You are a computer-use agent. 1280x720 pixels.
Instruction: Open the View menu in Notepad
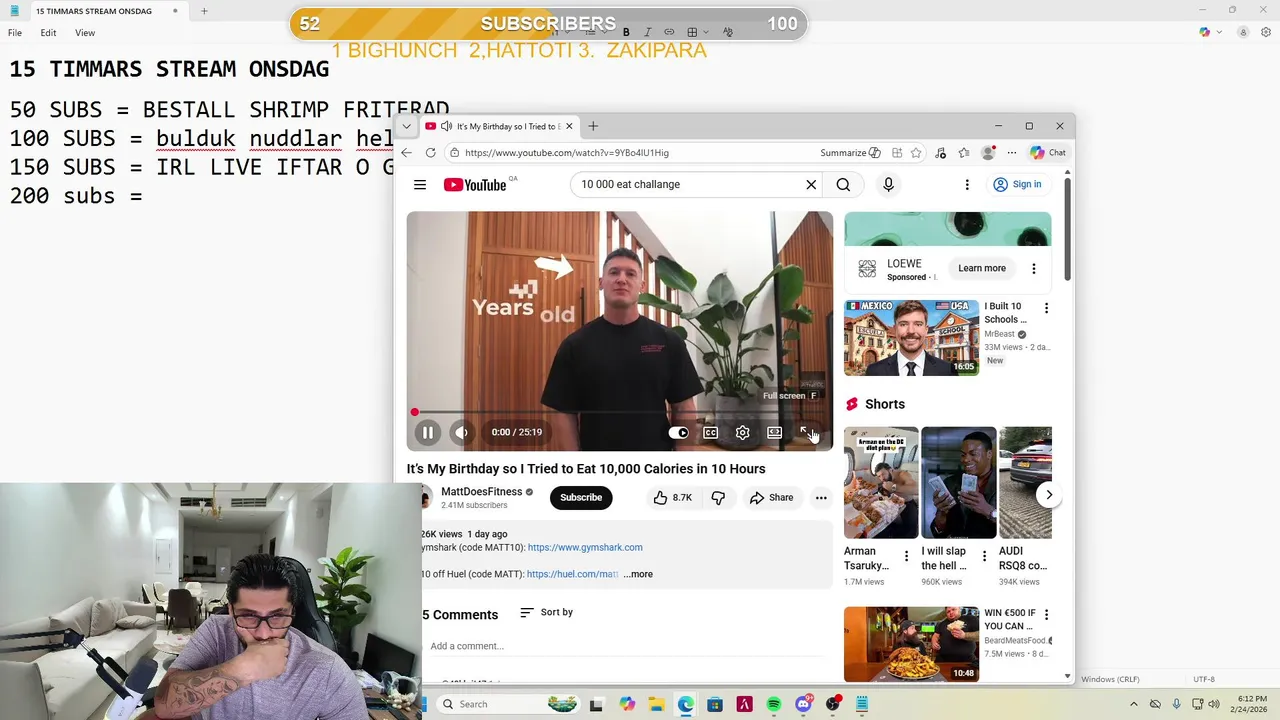tap(85, 33)
